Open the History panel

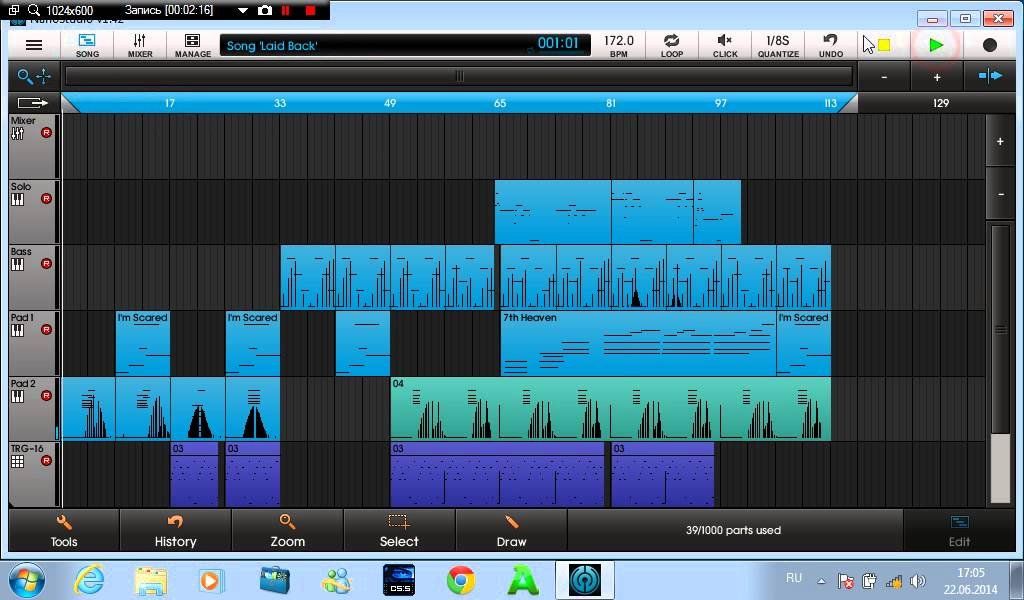pos(175,530)
